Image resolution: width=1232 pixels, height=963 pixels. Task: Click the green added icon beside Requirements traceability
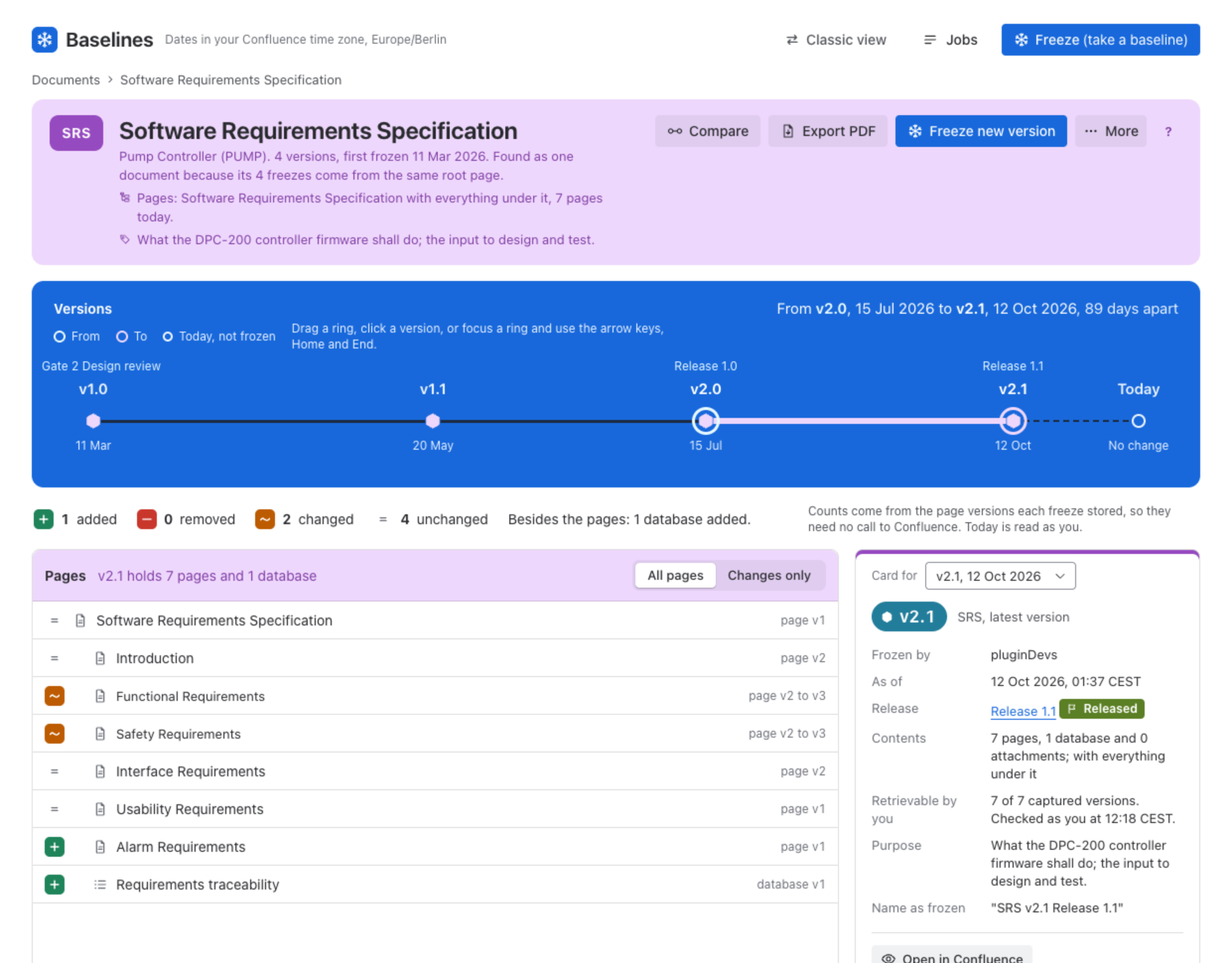coord(55,884)
